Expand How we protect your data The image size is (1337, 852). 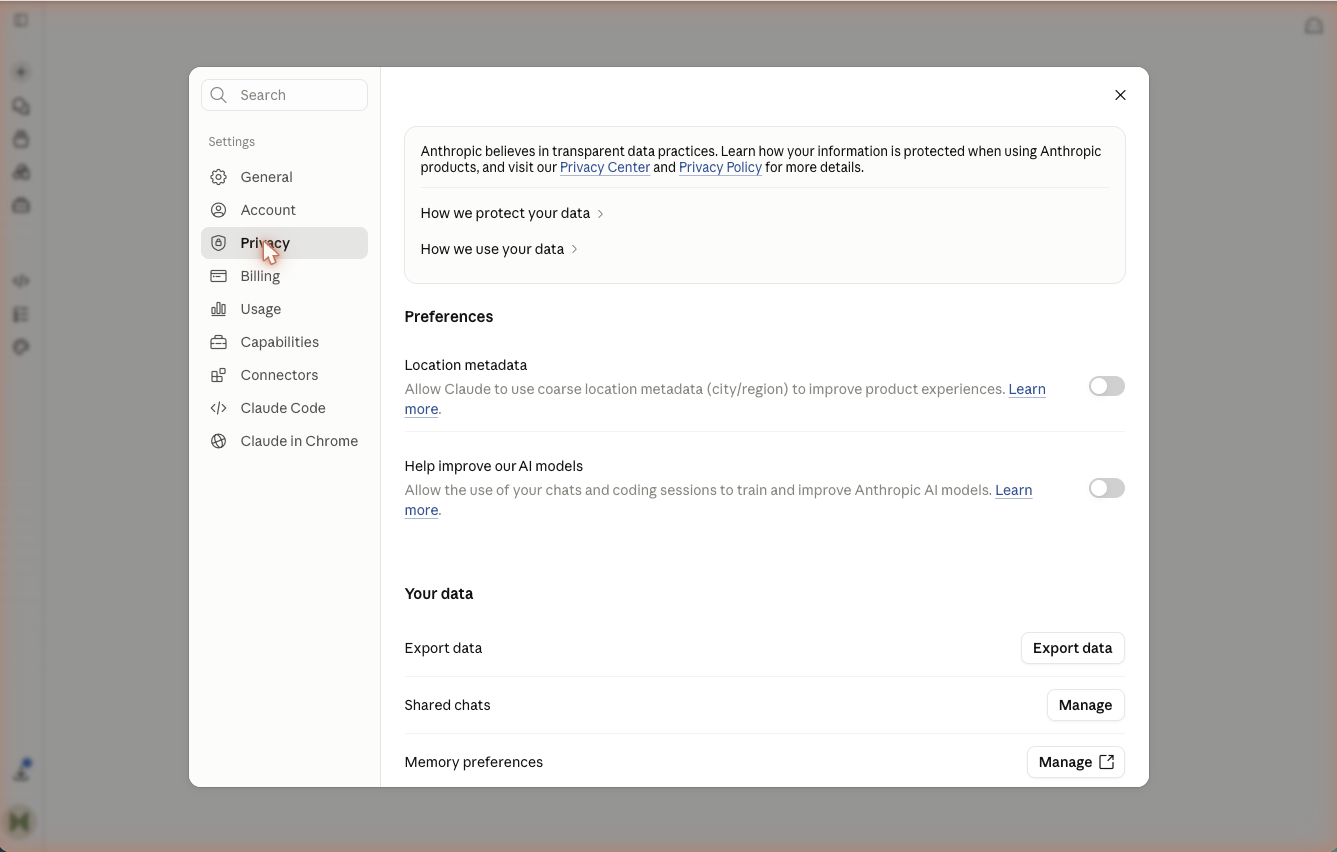coord(512,213)
